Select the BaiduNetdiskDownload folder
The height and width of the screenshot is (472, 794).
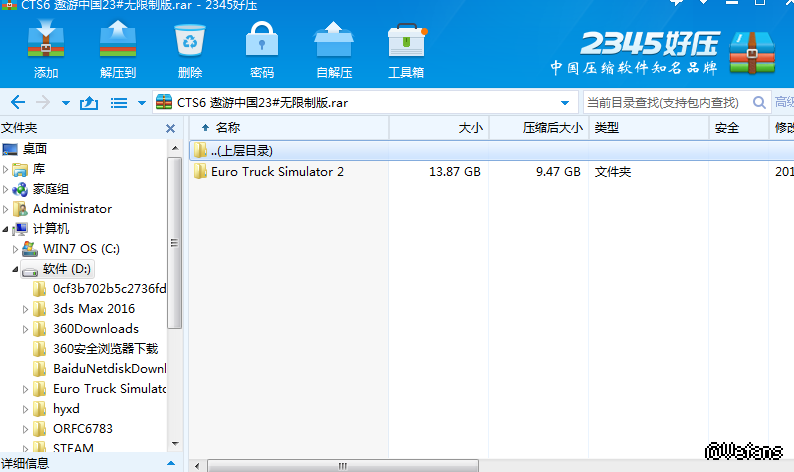point(109,369)
